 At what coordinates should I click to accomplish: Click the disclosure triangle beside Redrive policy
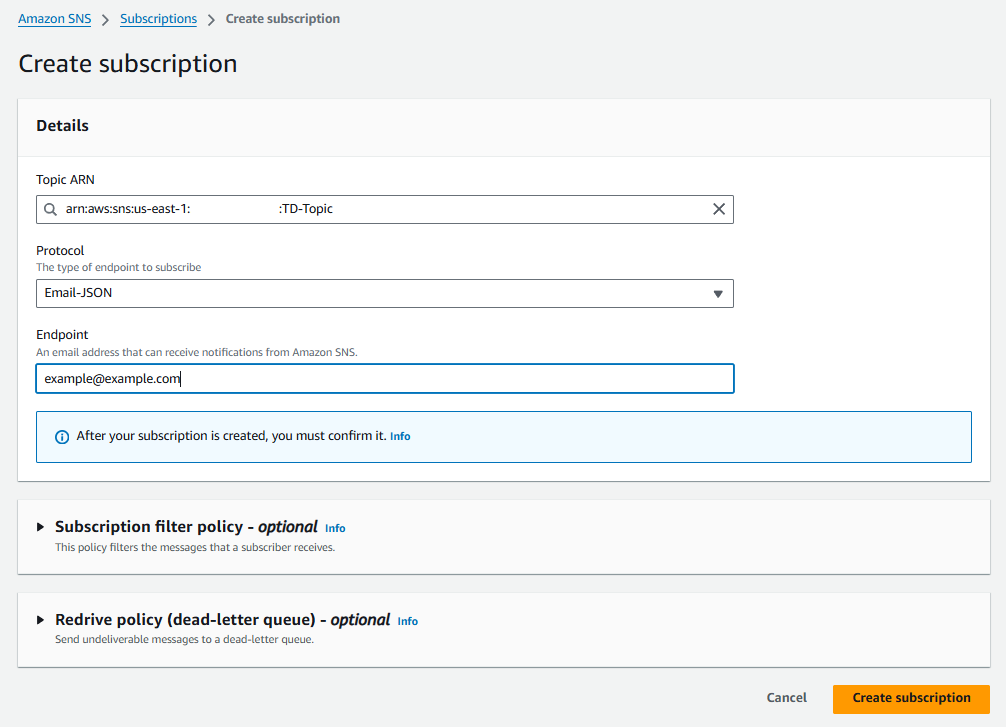(x=40, y=620)
